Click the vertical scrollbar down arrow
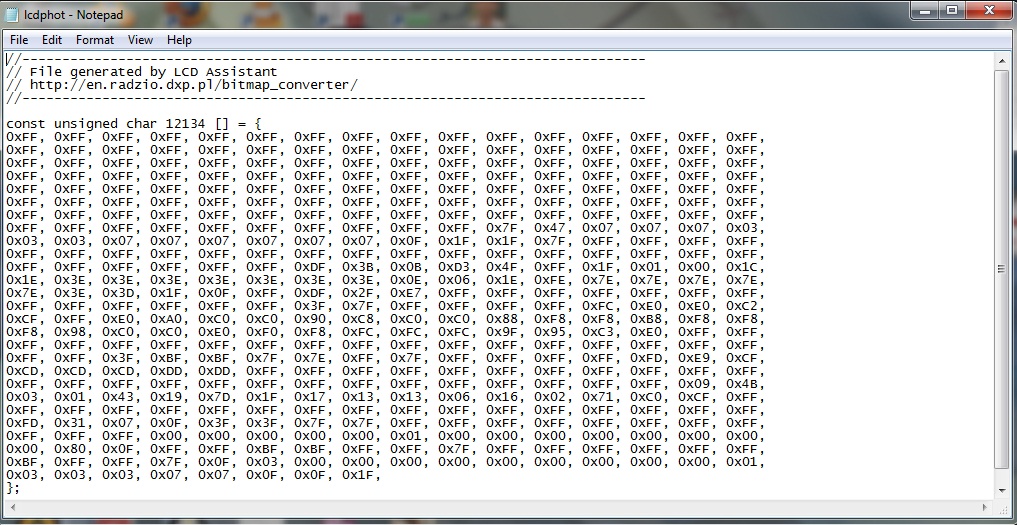 pyautogui.click(x=1002, y=489)
